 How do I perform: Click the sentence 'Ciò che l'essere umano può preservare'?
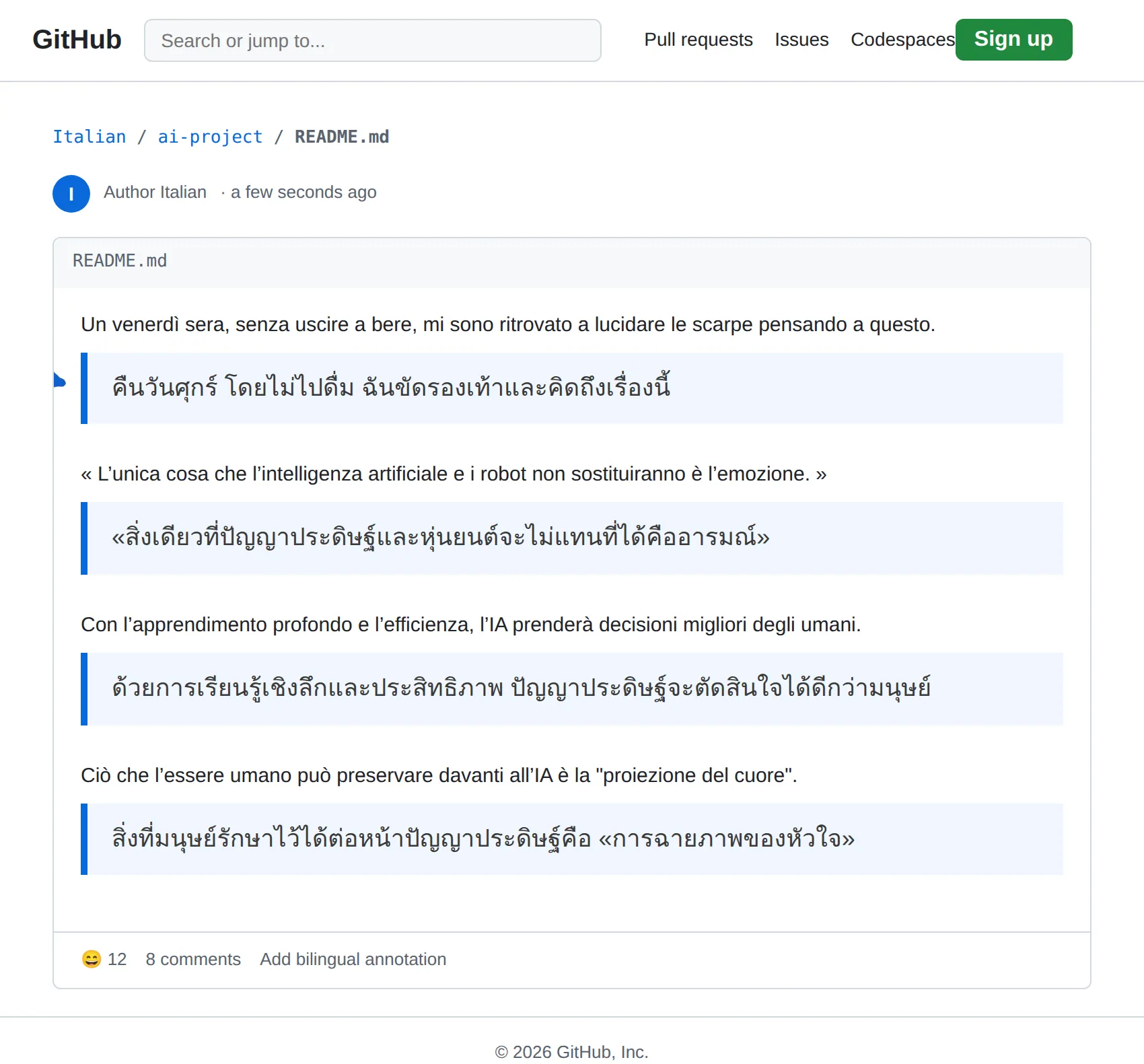pos(439,775)
